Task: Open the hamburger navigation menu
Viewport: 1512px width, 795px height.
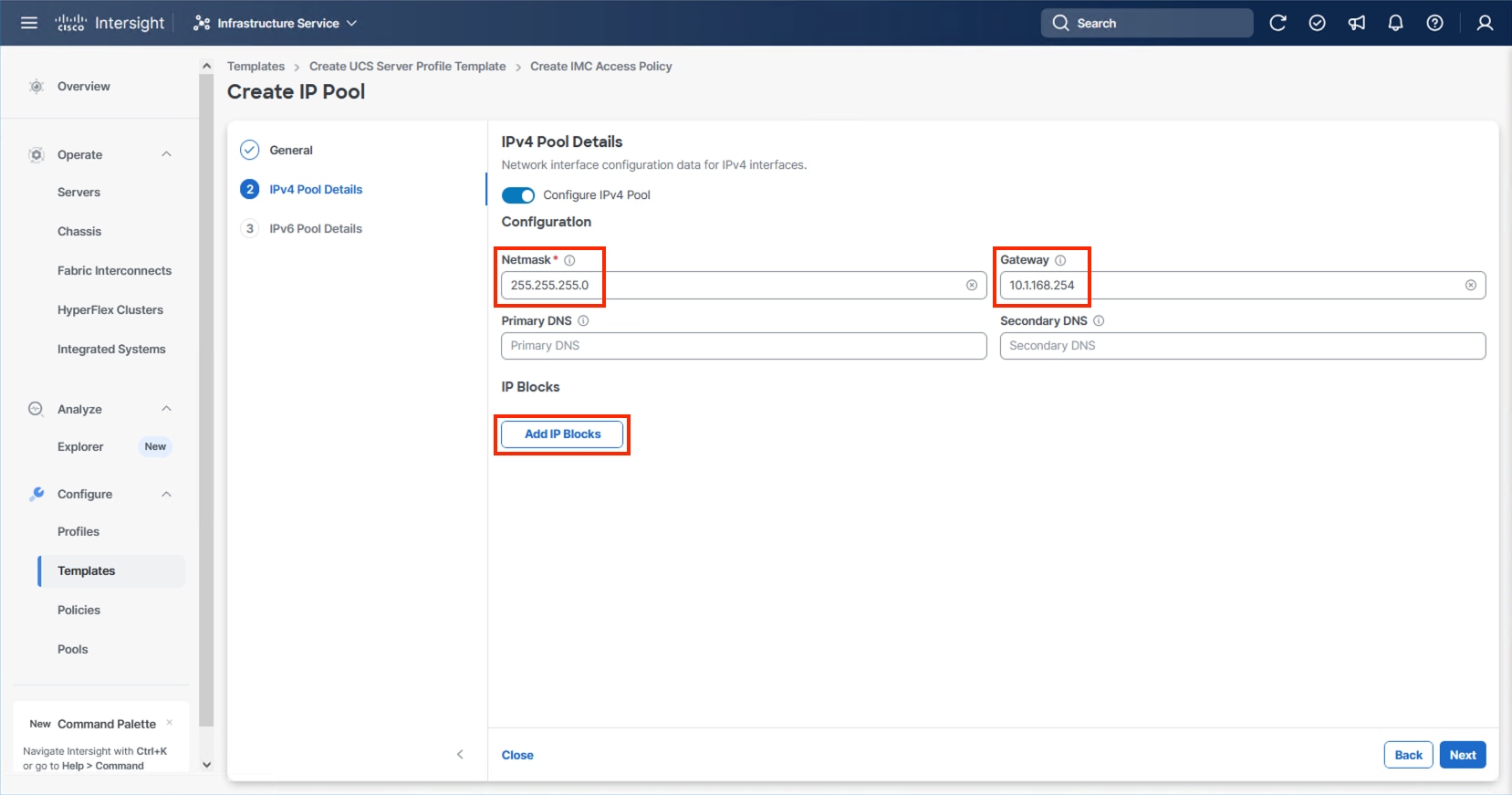Action: 29,23
